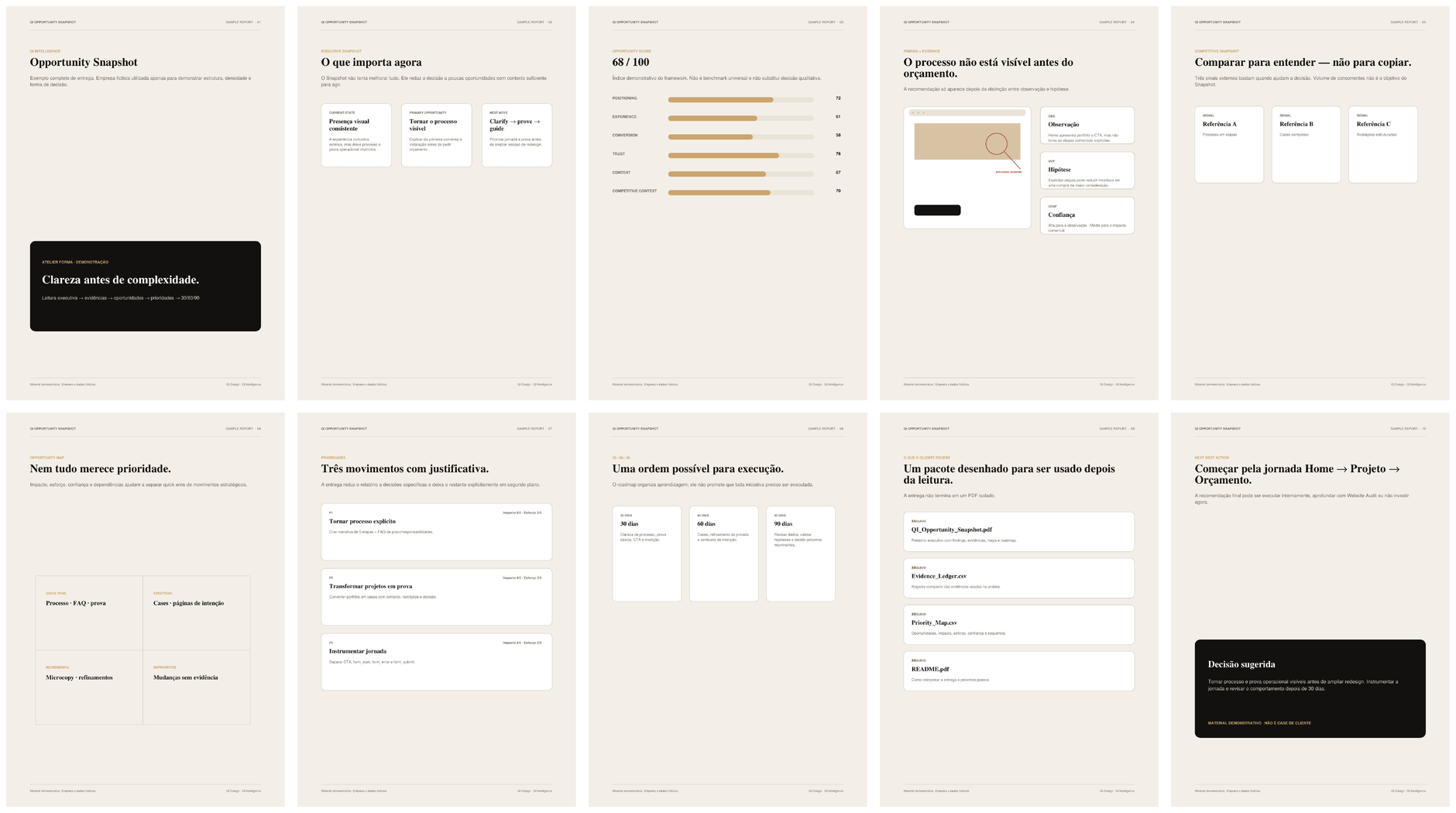Viewport: 1456px width, 813px height.
Task: Open the "Instrumentar jornada" priority card
Action: (x=437, y=662)
